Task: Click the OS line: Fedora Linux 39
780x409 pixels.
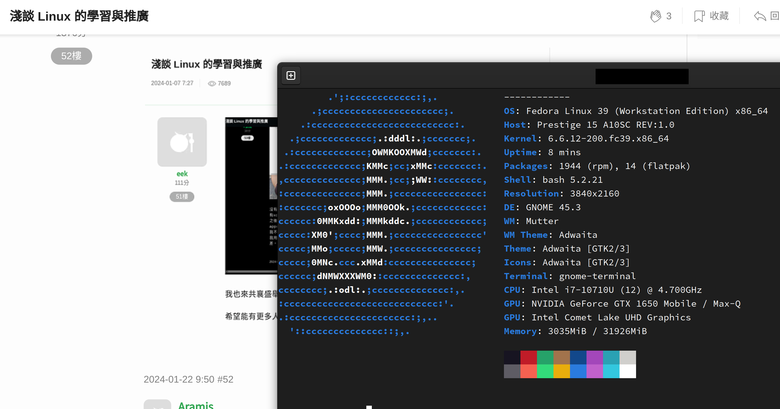Action: click(x=636, y=111)
